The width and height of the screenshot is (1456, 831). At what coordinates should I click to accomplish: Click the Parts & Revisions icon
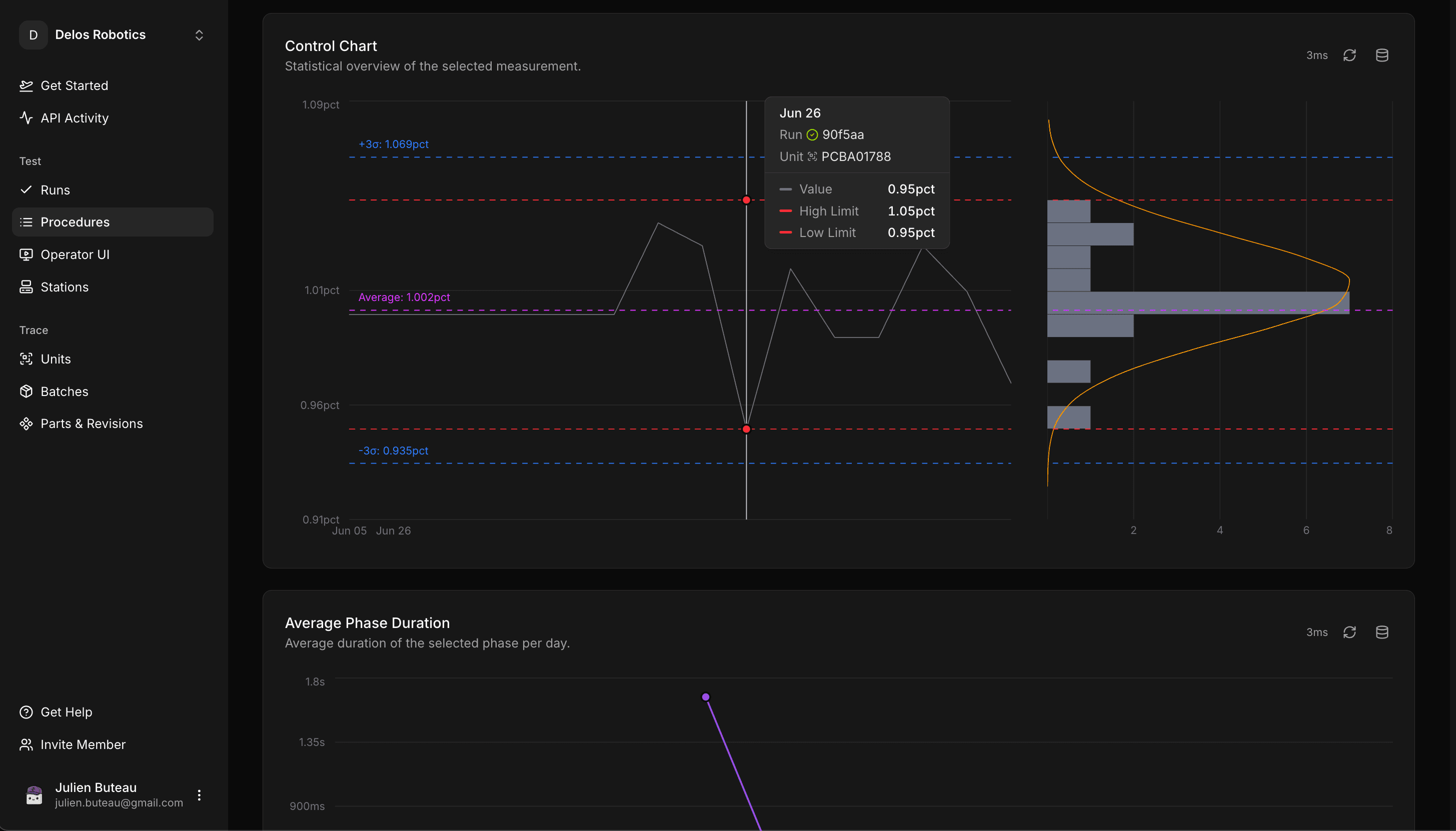pyautogui.click(x=27, y=423)
